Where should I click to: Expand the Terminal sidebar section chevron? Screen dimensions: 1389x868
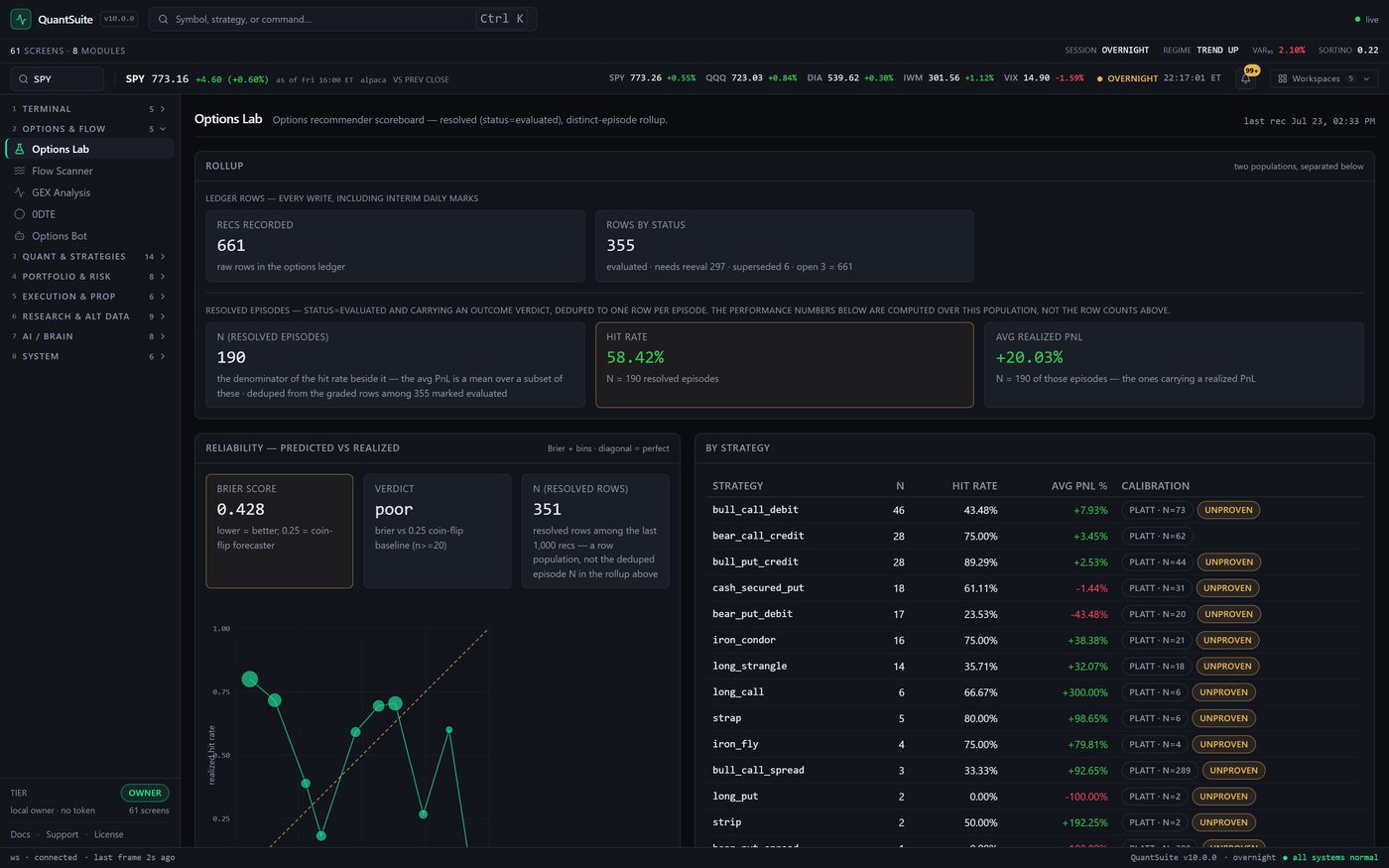(163, 109)
